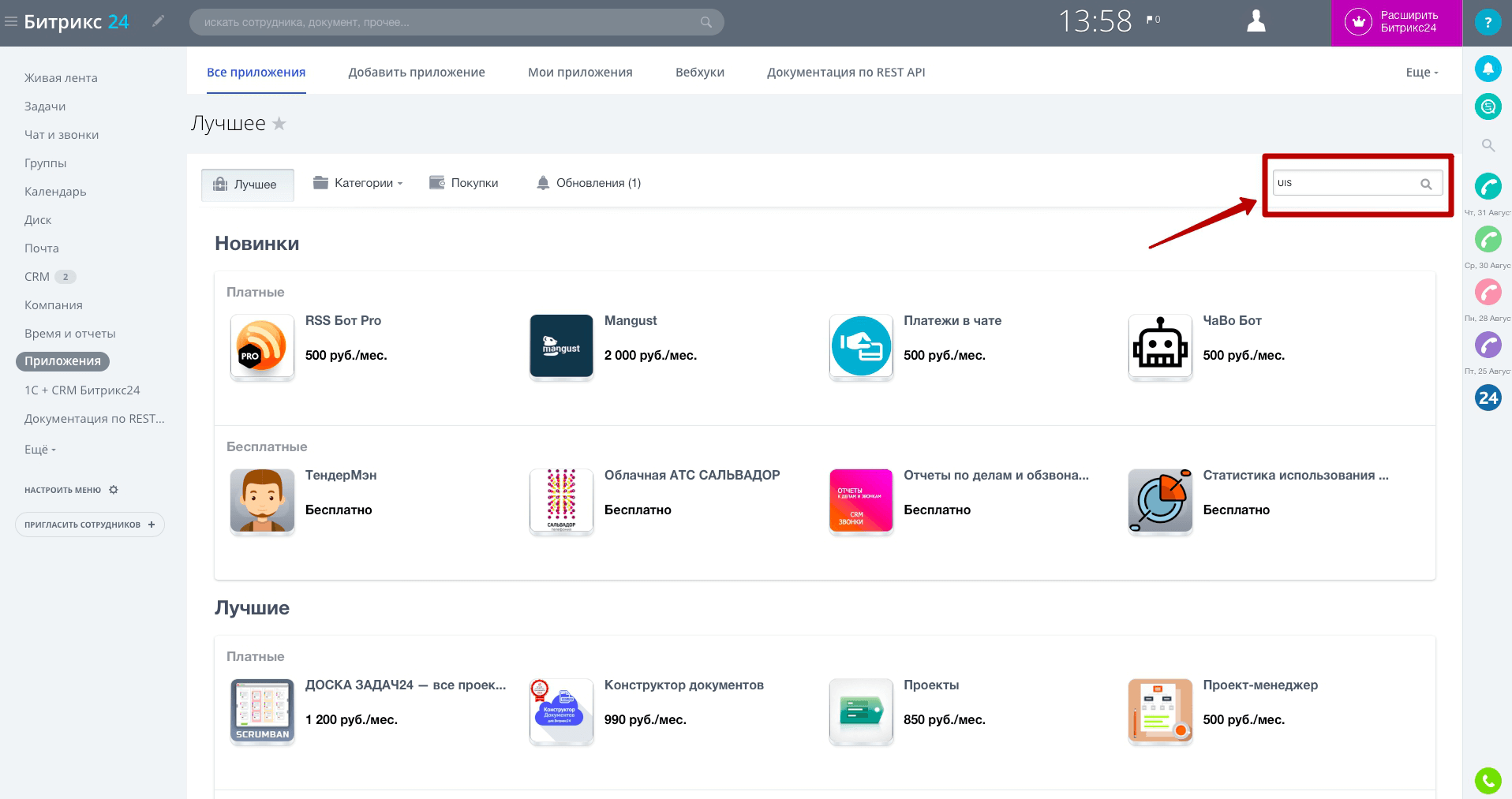
Task: Open the Проект-менеджер app icon
Action: point(1160,711)
